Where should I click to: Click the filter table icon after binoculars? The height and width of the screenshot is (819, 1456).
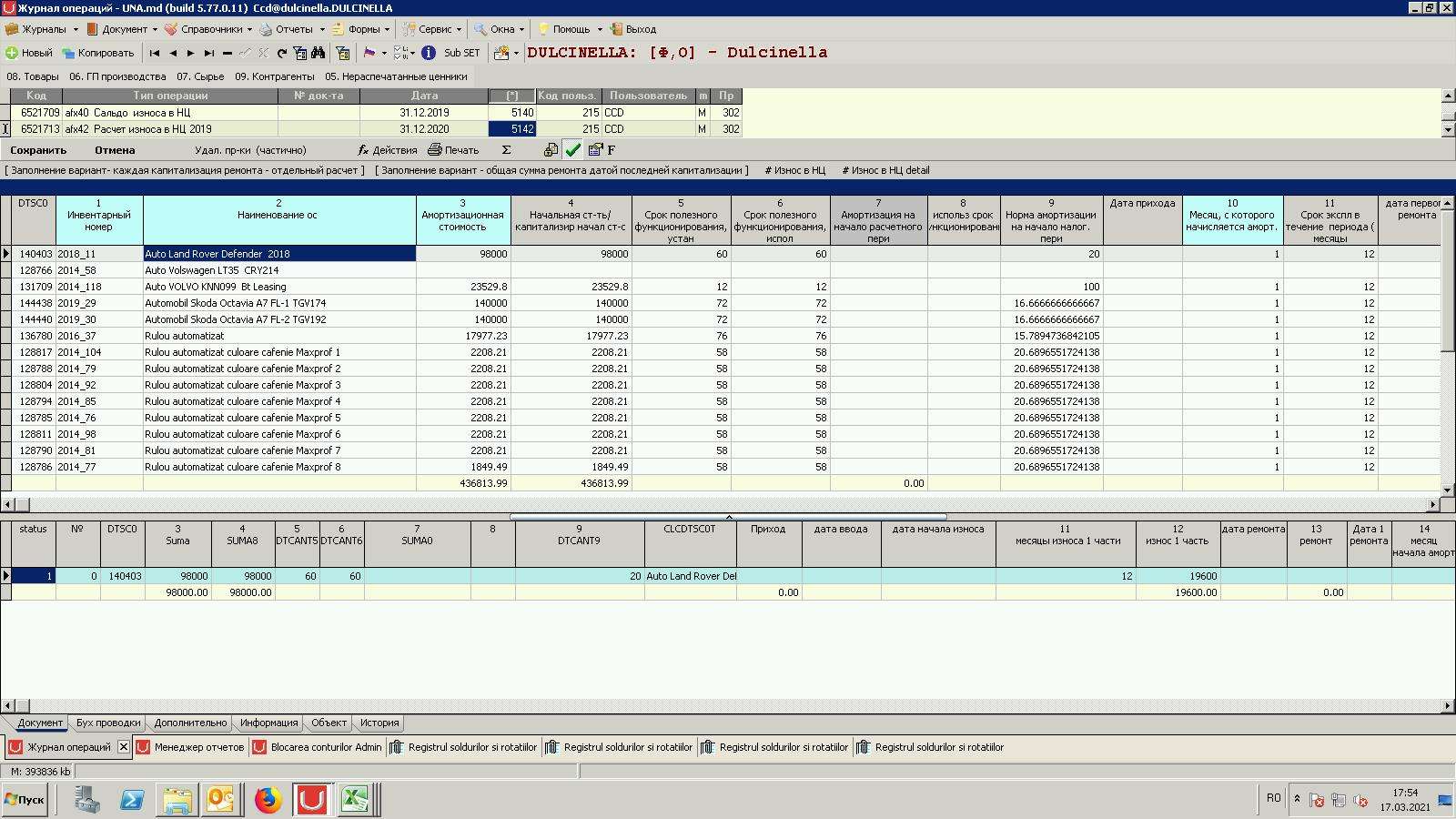coord(342,53)
